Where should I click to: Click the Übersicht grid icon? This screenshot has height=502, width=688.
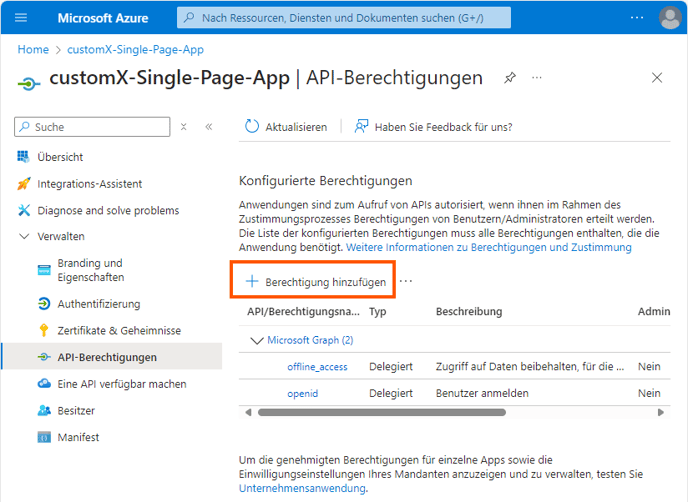coord(23,157)
